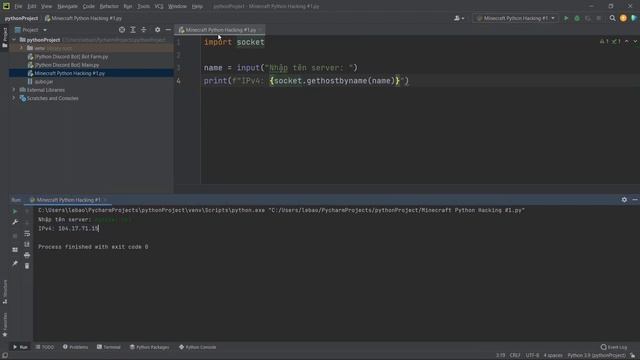Open the TODO tool window
This screenshot has width=640, height=360.
pos(45,347)
